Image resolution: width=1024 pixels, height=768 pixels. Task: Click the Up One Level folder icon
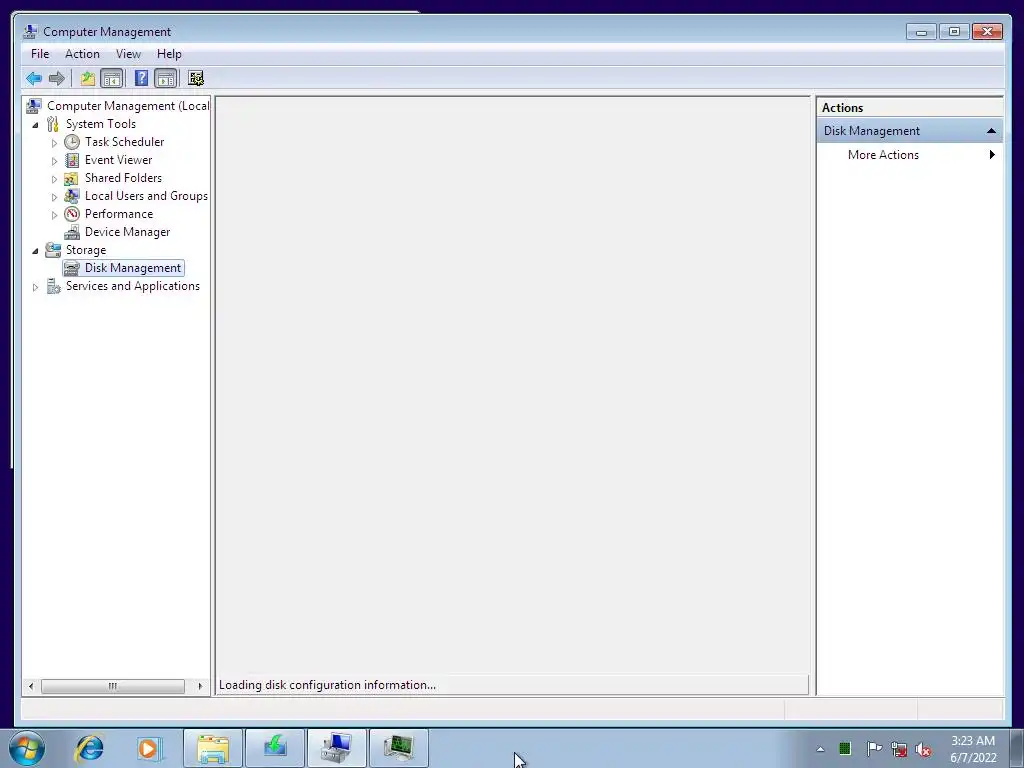tap(88, 79)
